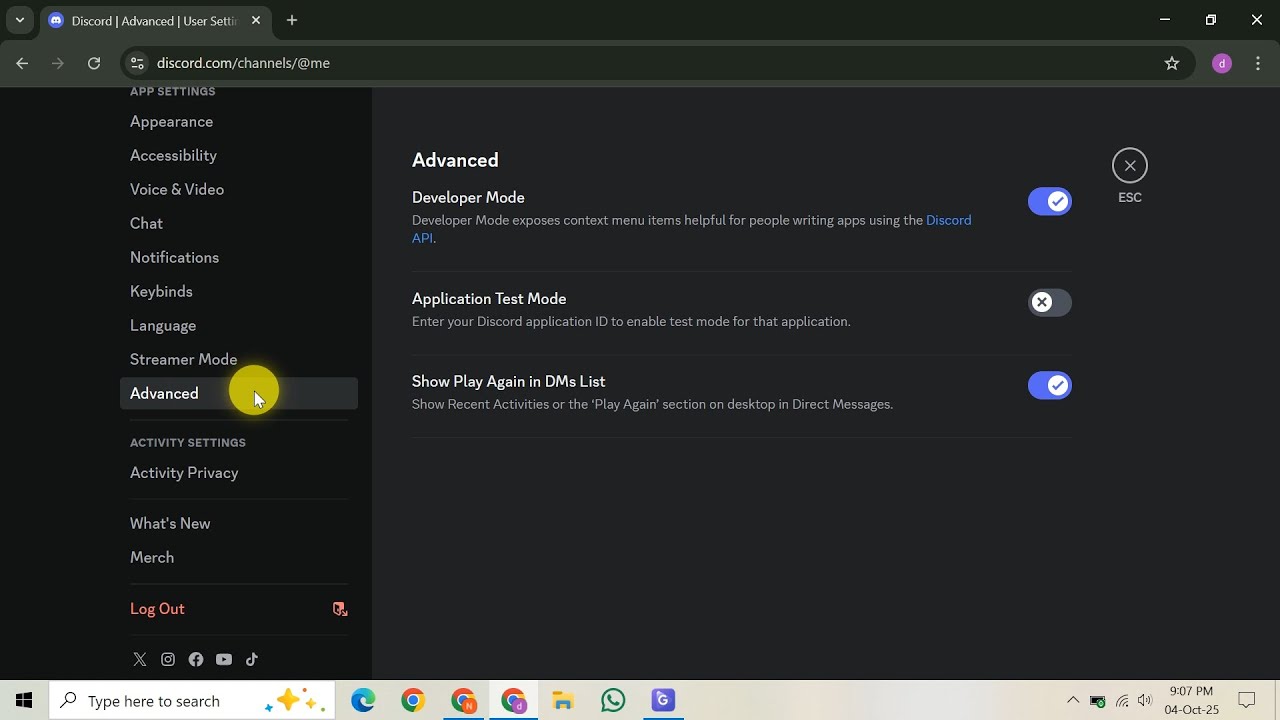This screenshot has height=720, width=1280.
Task: Open Discord's Instagram social icon
Action: click(x=168, y=659)
